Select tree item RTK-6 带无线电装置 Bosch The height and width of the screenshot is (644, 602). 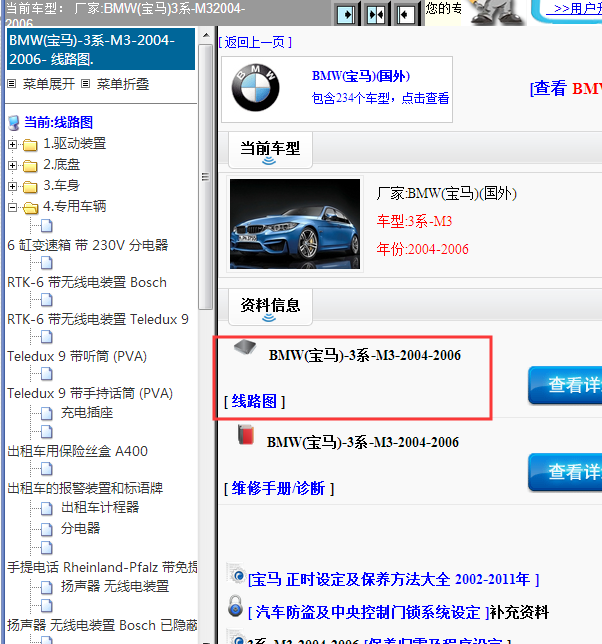[x=87, y=283]
